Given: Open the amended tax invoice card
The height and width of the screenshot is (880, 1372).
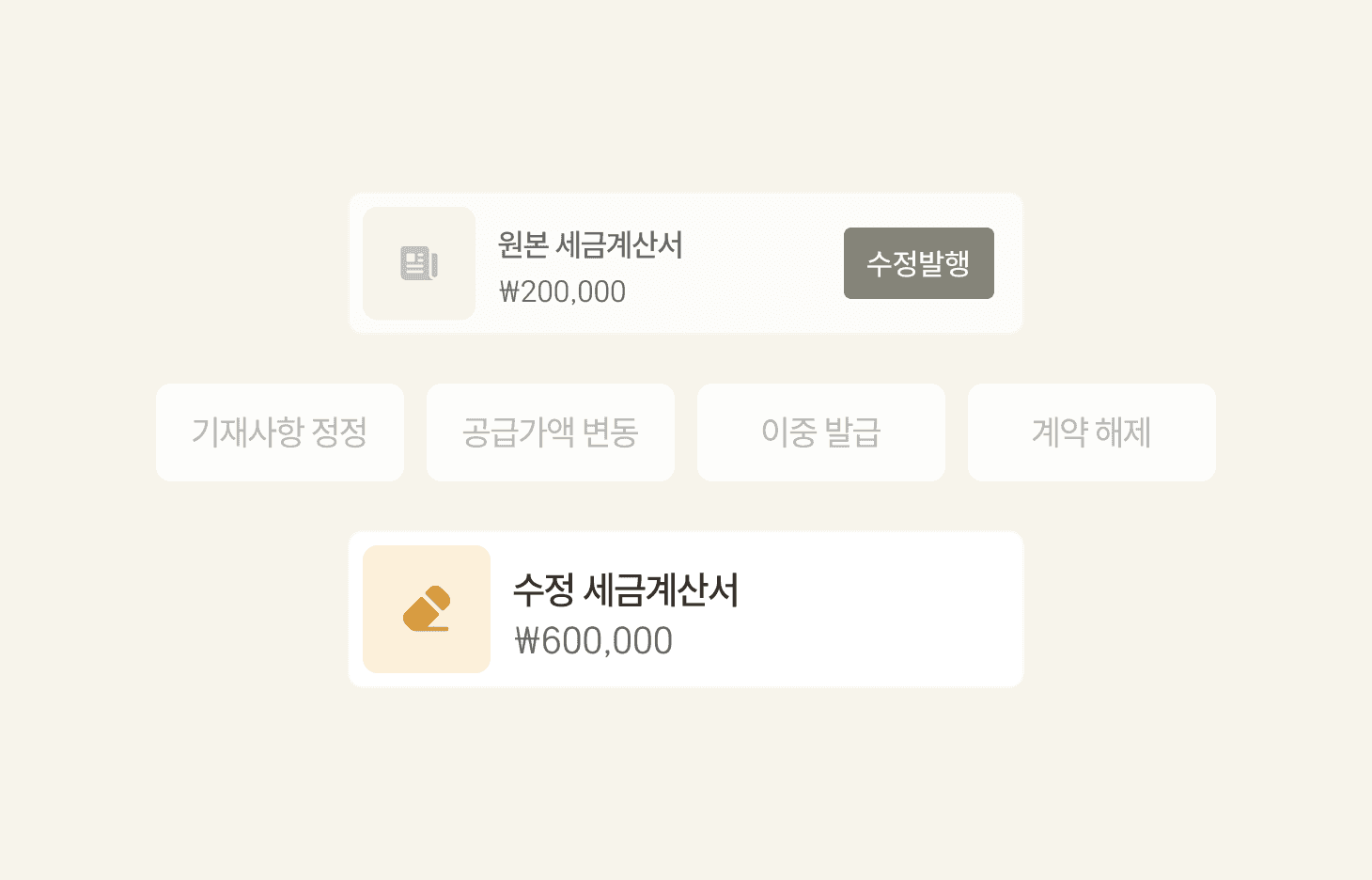Looking at the screenshot, I should pyautogui.click(x=686, y=609).
